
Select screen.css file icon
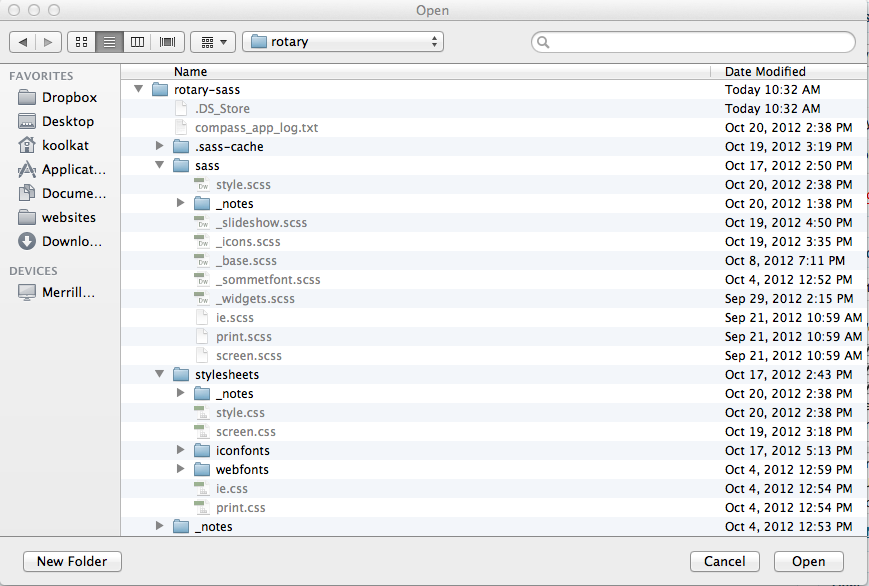[202, 431]
